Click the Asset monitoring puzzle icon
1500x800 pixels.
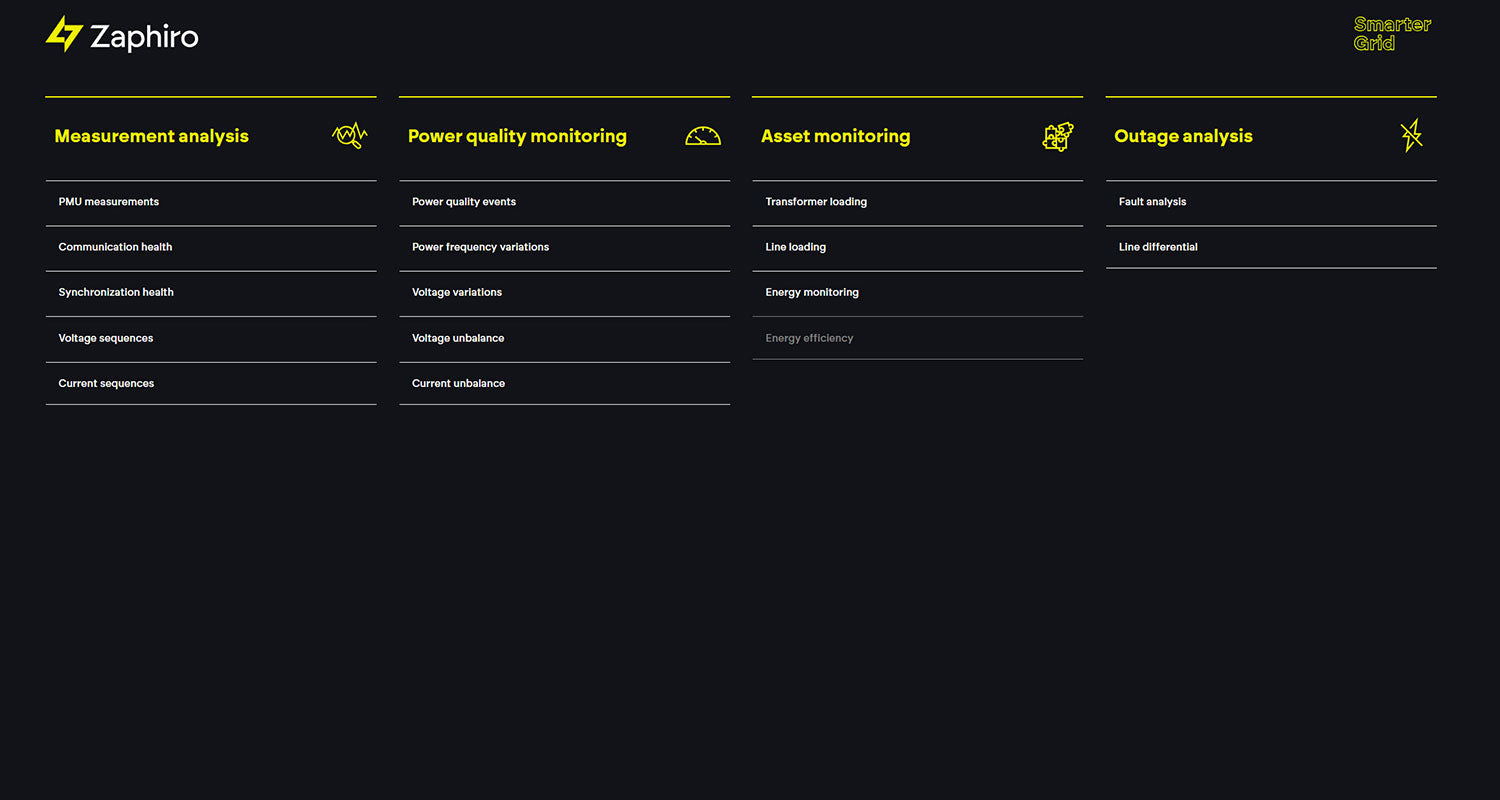(x=1057, y=136)
